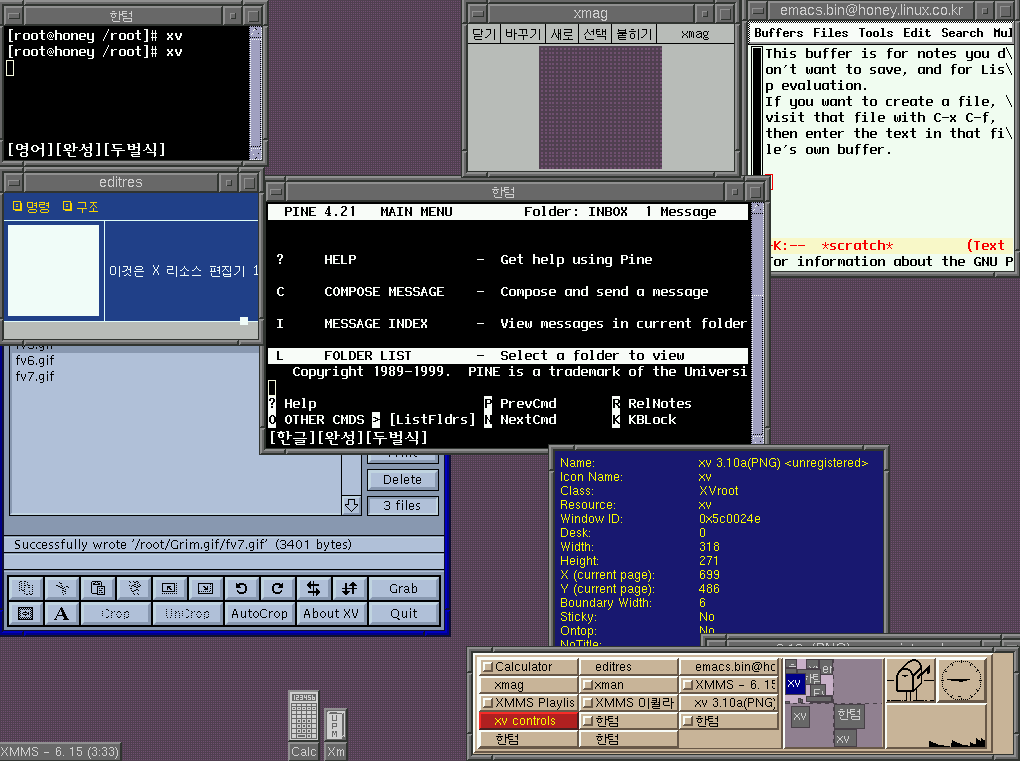Click the paste icon in xv controls
This screenshot has height=761, width=1020.
pos(98,588)
